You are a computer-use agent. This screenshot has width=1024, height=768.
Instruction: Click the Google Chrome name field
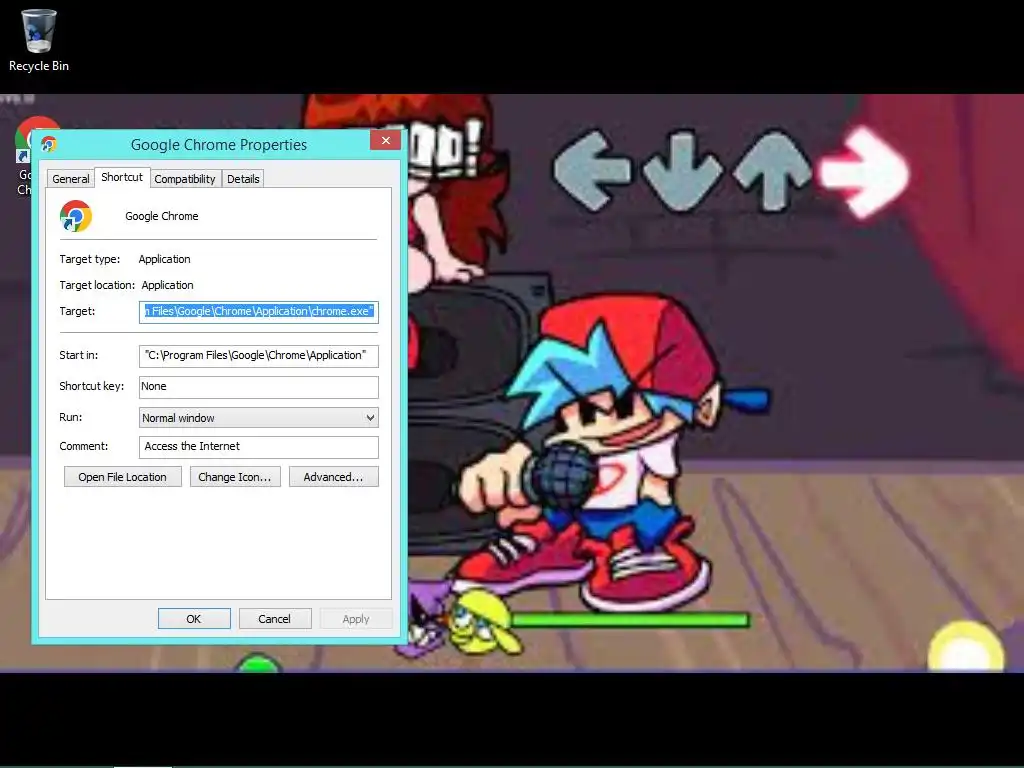click(162, 216)
